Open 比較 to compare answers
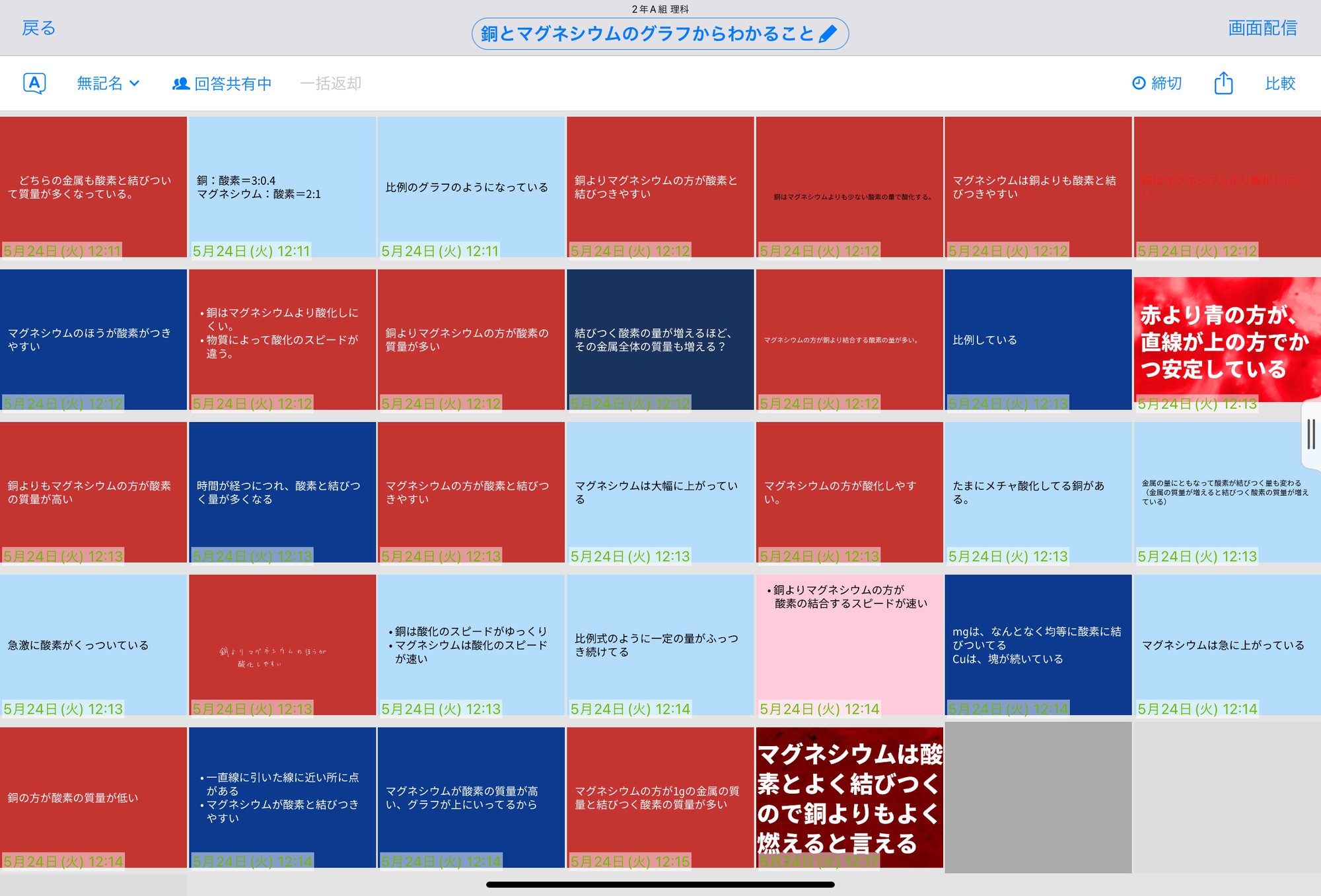This screenshot has width=1321, height=896. pos(1281,83)
